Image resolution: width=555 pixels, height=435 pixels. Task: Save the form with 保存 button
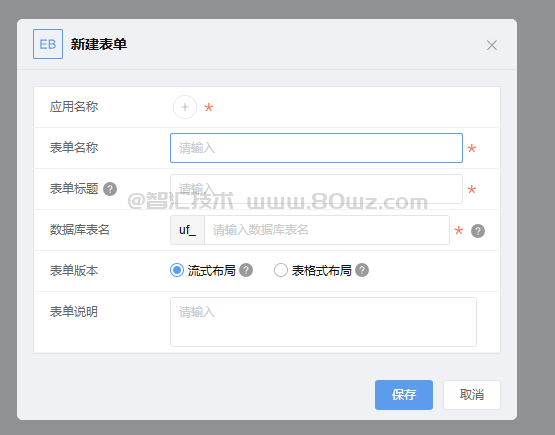coord(404,395)
